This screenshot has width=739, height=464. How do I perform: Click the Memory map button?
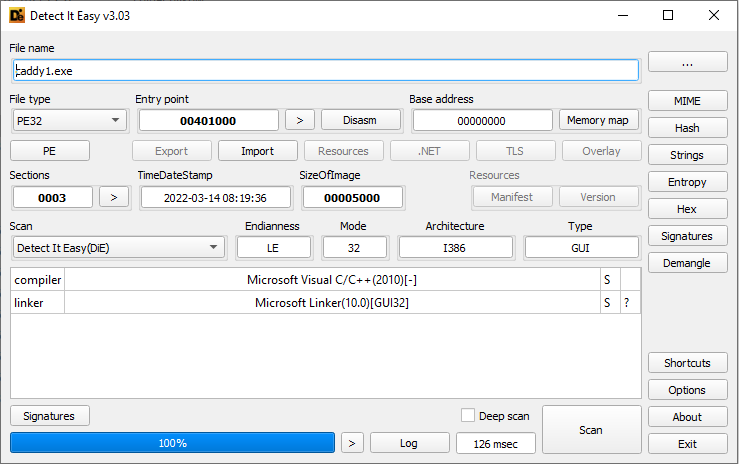[597, 120]
